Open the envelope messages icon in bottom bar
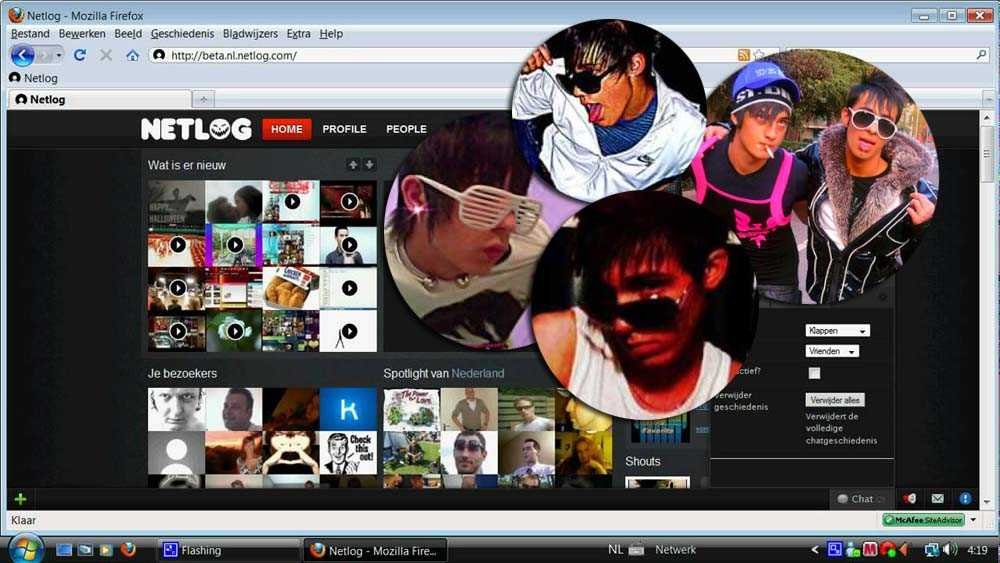This screenshot has height=563, width=1000. [938, 499]
